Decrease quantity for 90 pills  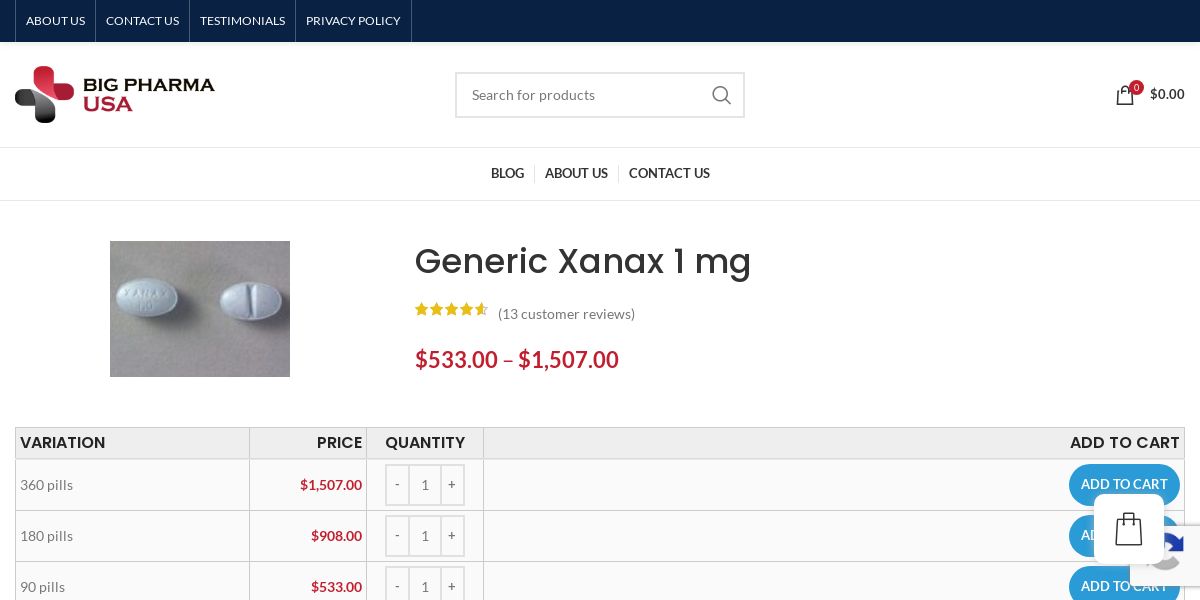point(397,586)
